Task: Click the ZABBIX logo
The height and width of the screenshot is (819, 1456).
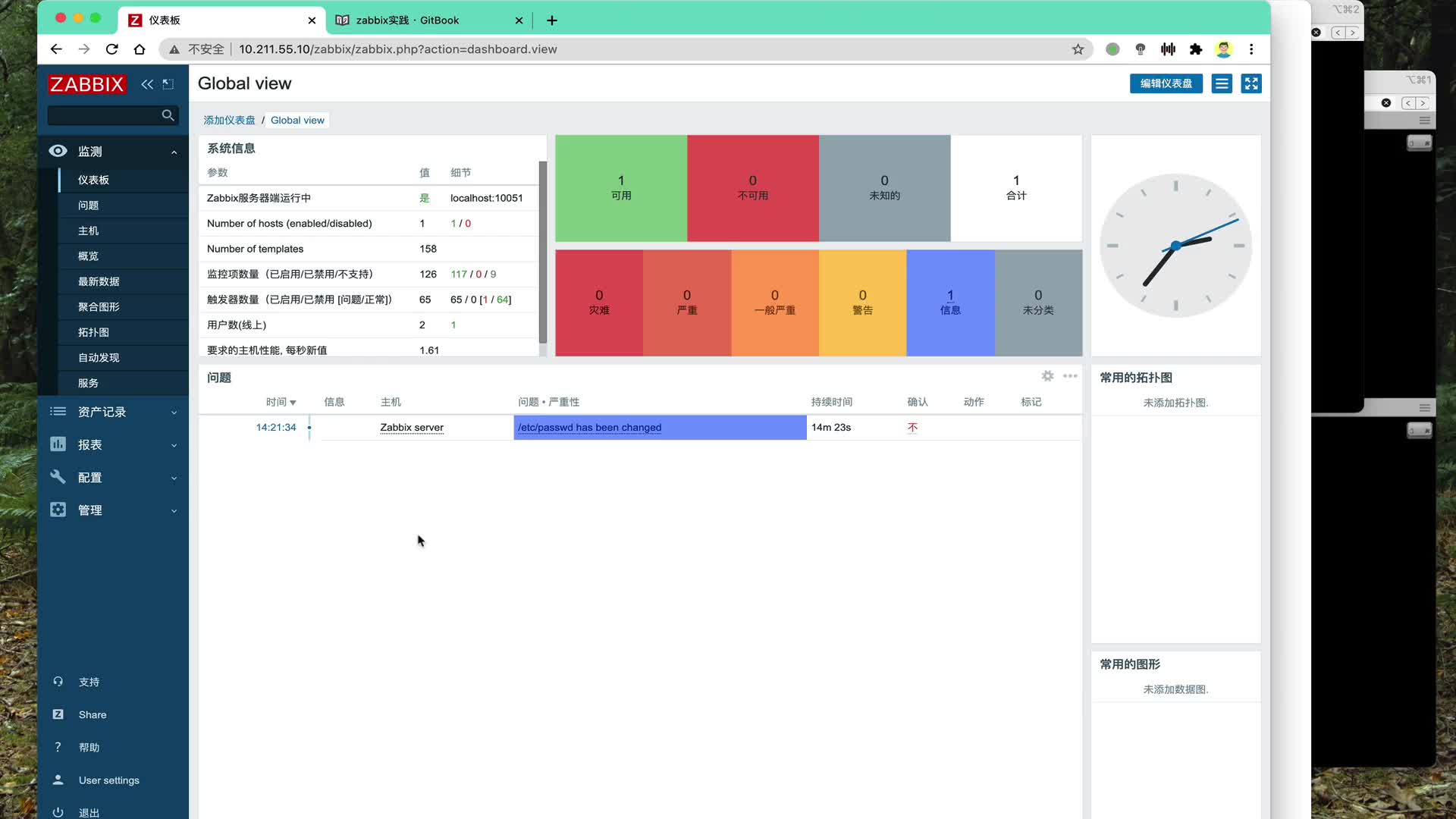Action: click(87, 84)
